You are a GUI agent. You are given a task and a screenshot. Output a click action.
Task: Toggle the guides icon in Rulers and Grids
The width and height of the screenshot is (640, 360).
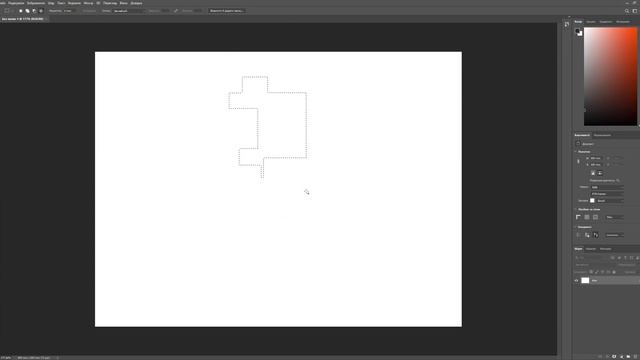click(x=596, y=217)
